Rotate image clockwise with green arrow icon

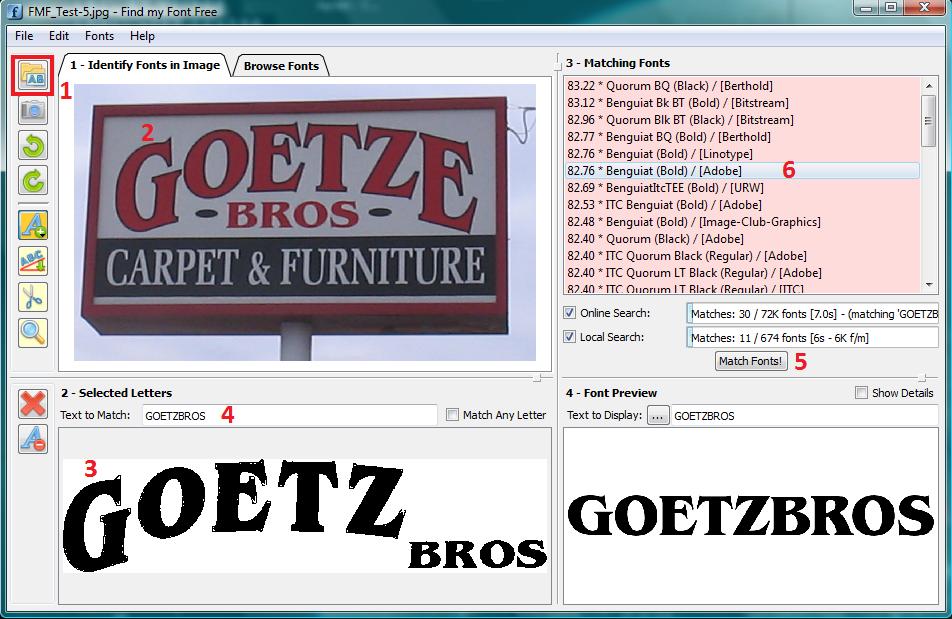click(x=33, y=181)
